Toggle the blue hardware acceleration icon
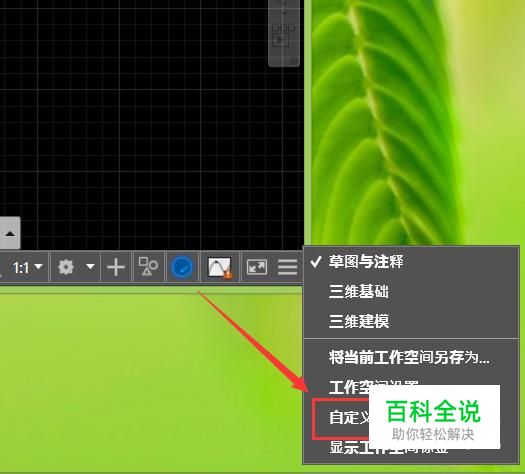Viewport: 525px width, 474px height. 182,267
